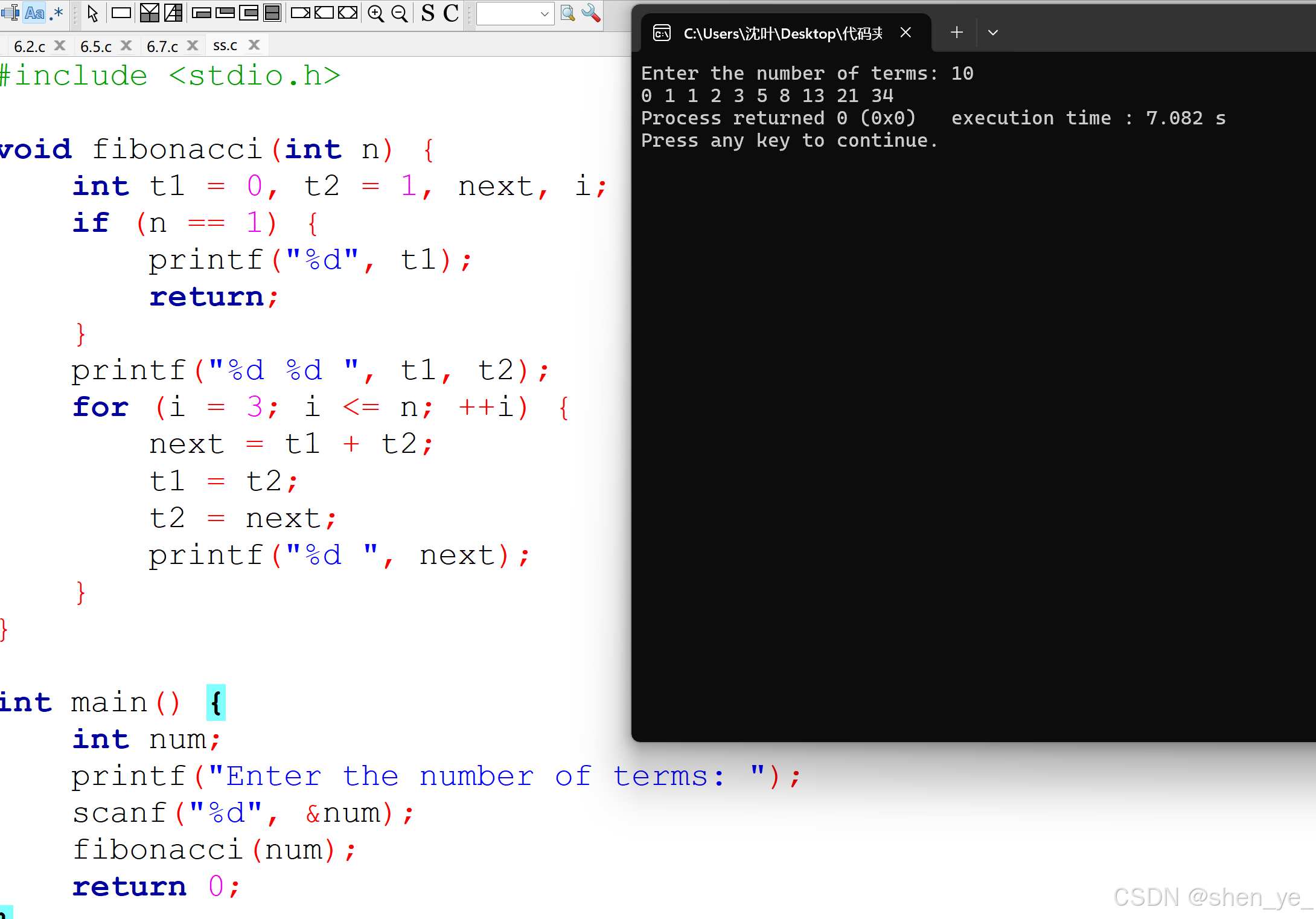Click the 't2 = next;' line
Image resolution: width=1316 pixels, height=919 pixels.
point(243,518)
